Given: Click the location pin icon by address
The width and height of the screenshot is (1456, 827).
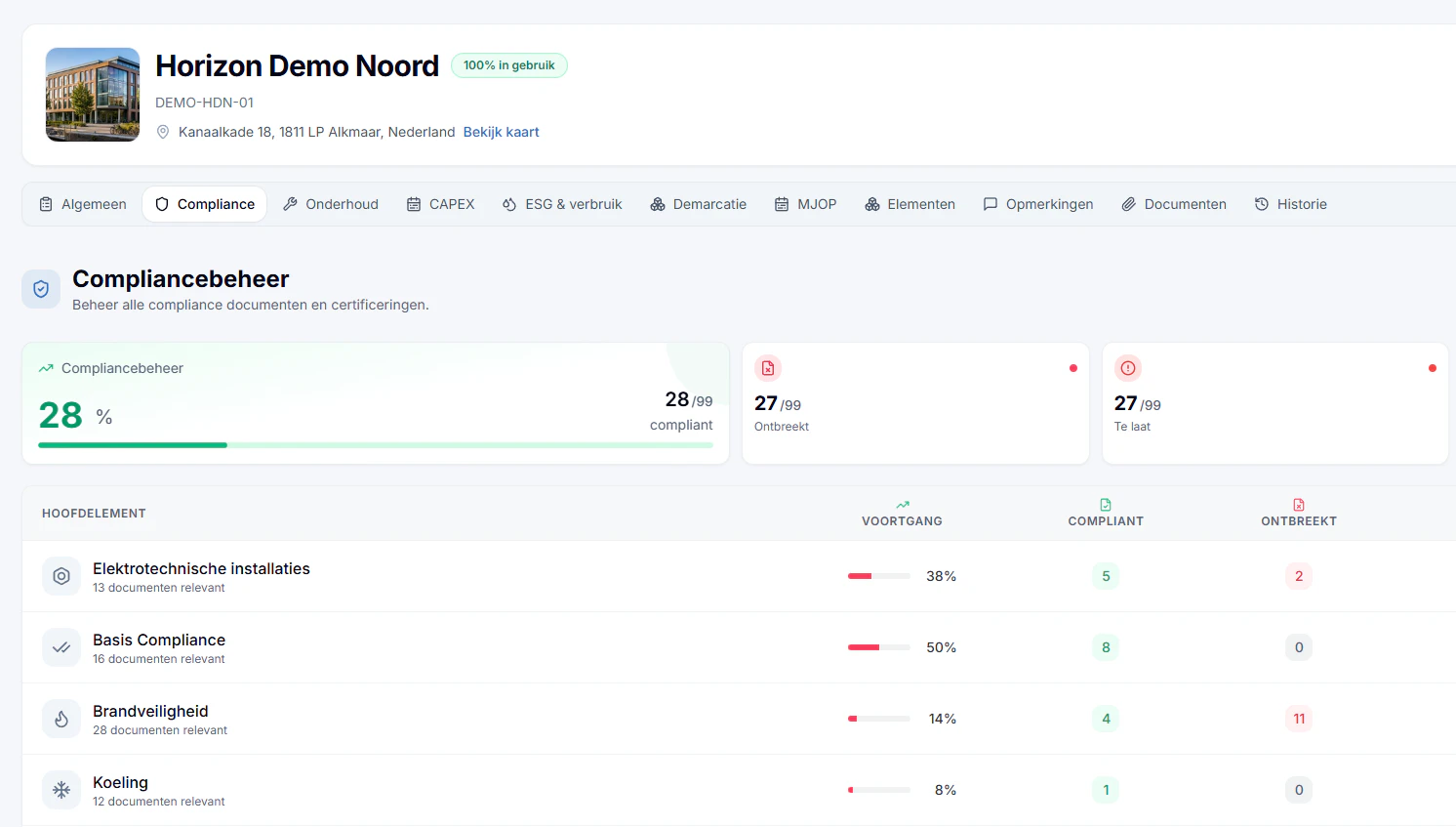Looking at the screenshot, I should click(163, 132).
